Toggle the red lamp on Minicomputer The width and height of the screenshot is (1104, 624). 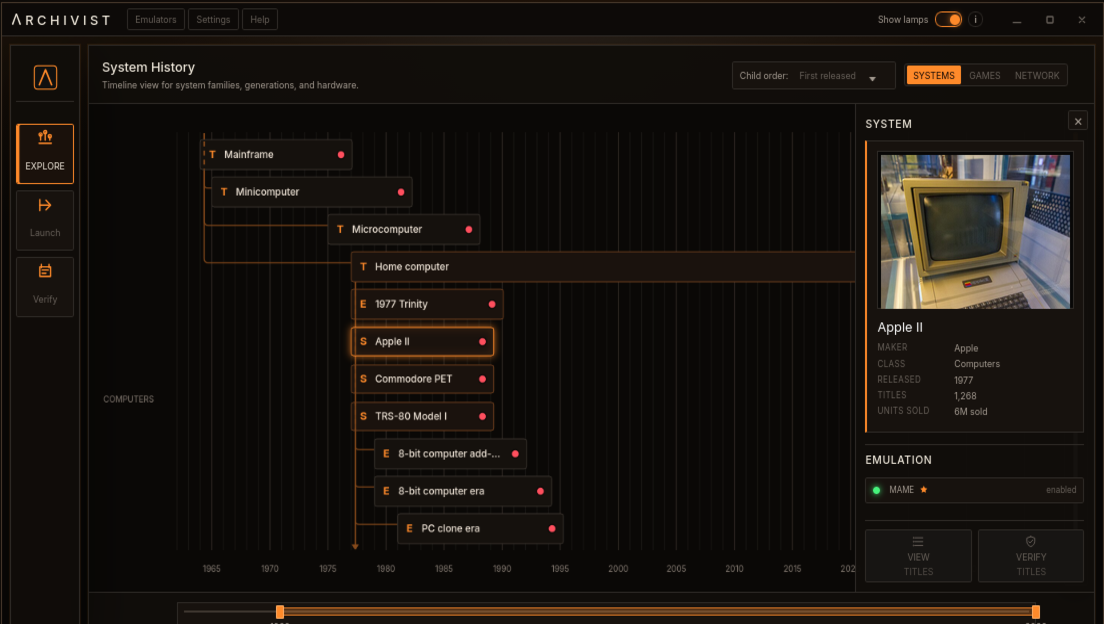click(401, 192)
